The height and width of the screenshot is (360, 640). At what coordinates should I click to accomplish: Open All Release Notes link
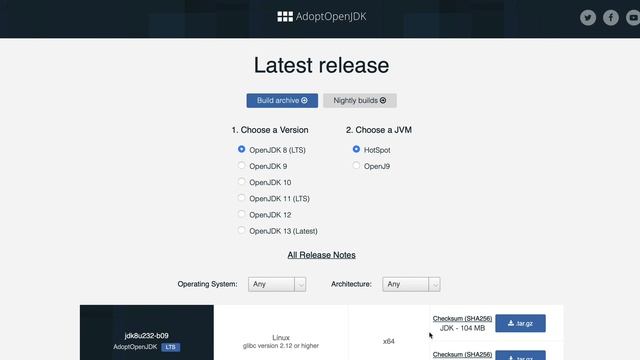[321, 255]
